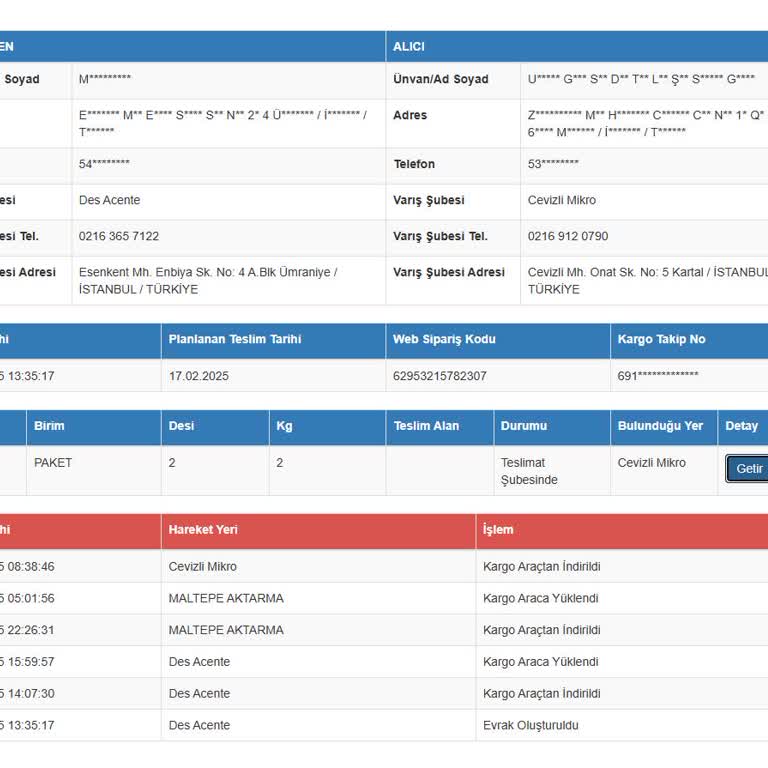Click the PAKET unit cell
768x768 pixels.
pos(53,463)
